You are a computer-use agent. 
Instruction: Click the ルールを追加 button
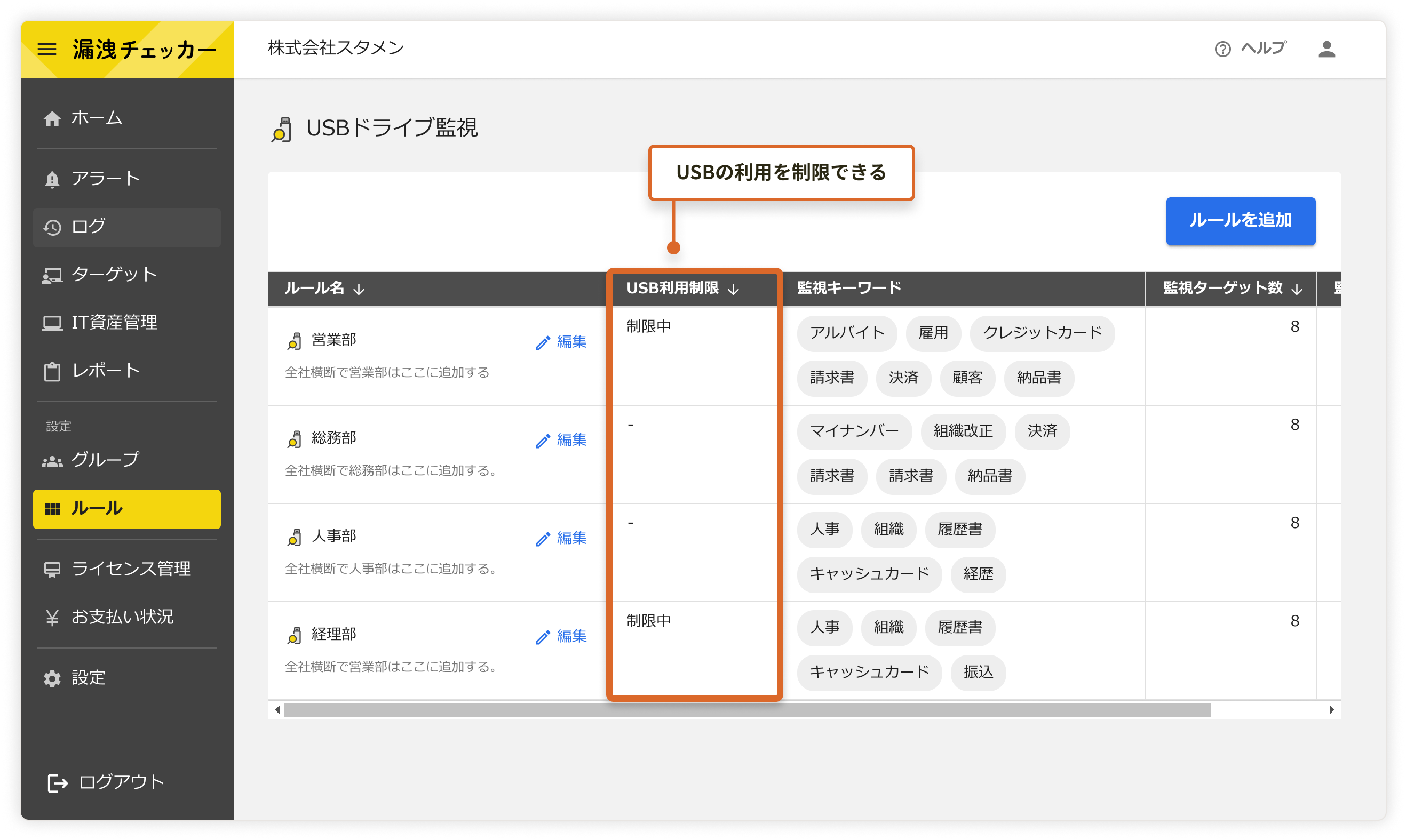pos(1240,221)
